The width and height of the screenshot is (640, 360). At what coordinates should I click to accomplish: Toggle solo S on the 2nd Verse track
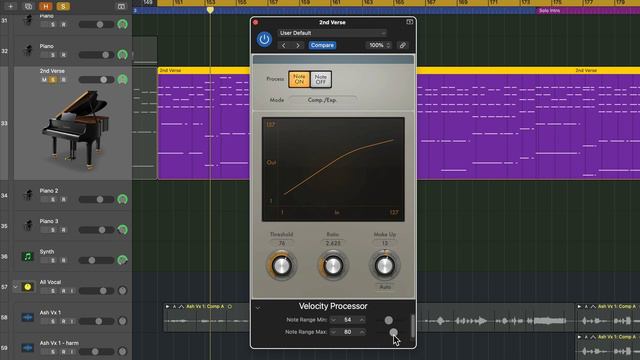(53, 80)
